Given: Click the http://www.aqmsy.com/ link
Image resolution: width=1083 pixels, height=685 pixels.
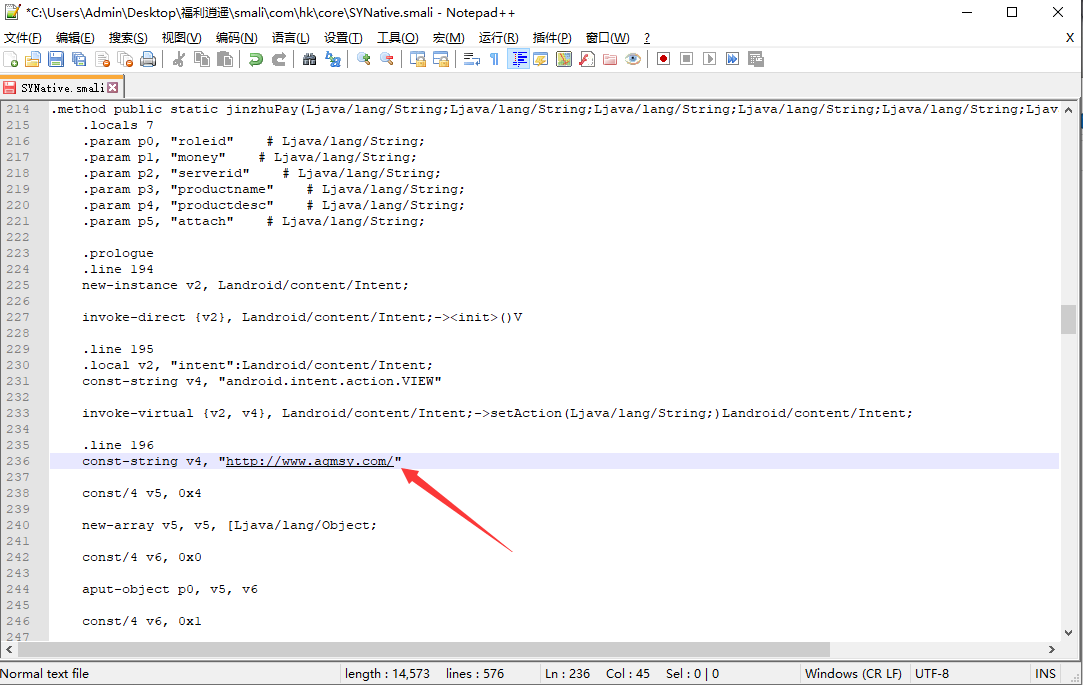Looking at the screenshot, I should tap(309, 461).
